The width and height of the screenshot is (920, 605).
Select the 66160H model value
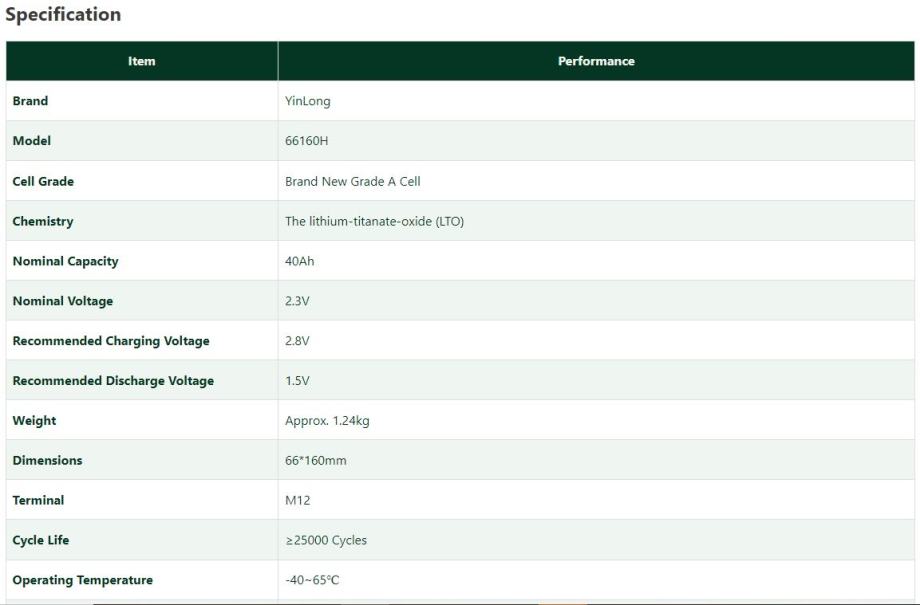[x=306, y=141]
